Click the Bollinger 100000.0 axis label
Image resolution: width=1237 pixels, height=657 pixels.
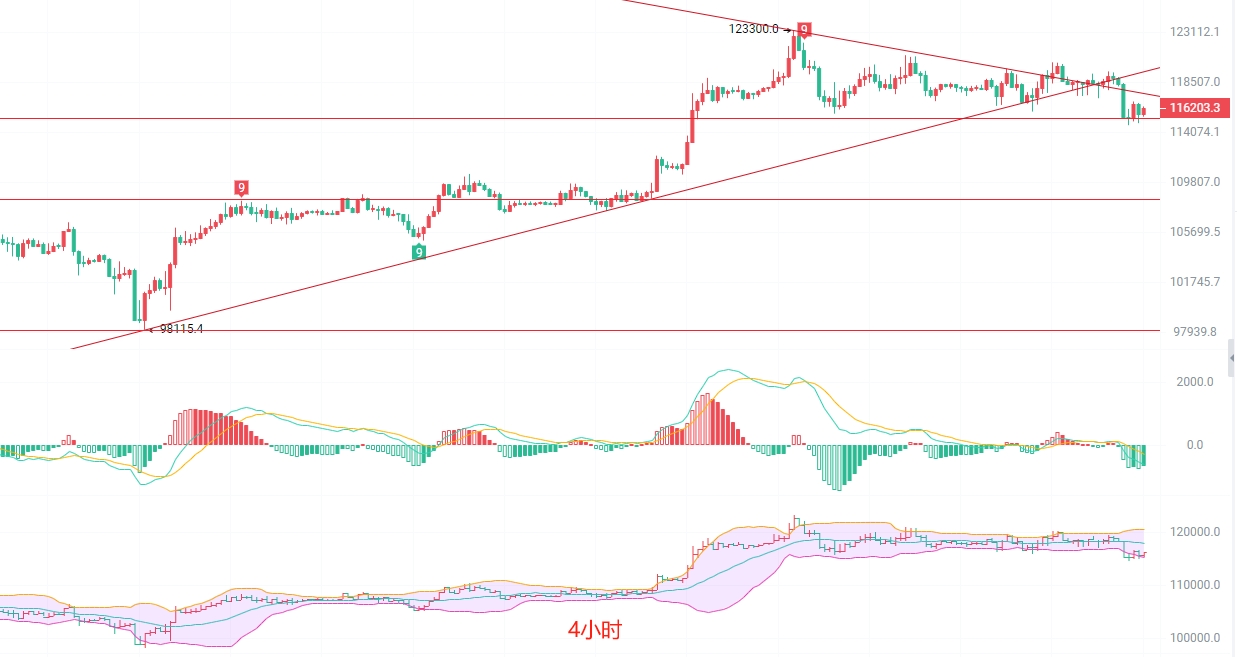1195,638
